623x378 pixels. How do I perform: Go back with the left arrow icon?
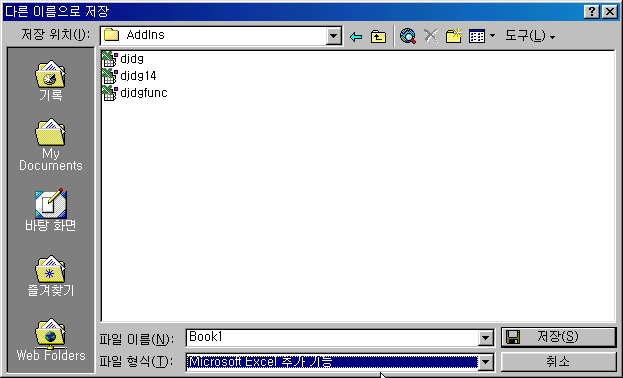[356, 37]
